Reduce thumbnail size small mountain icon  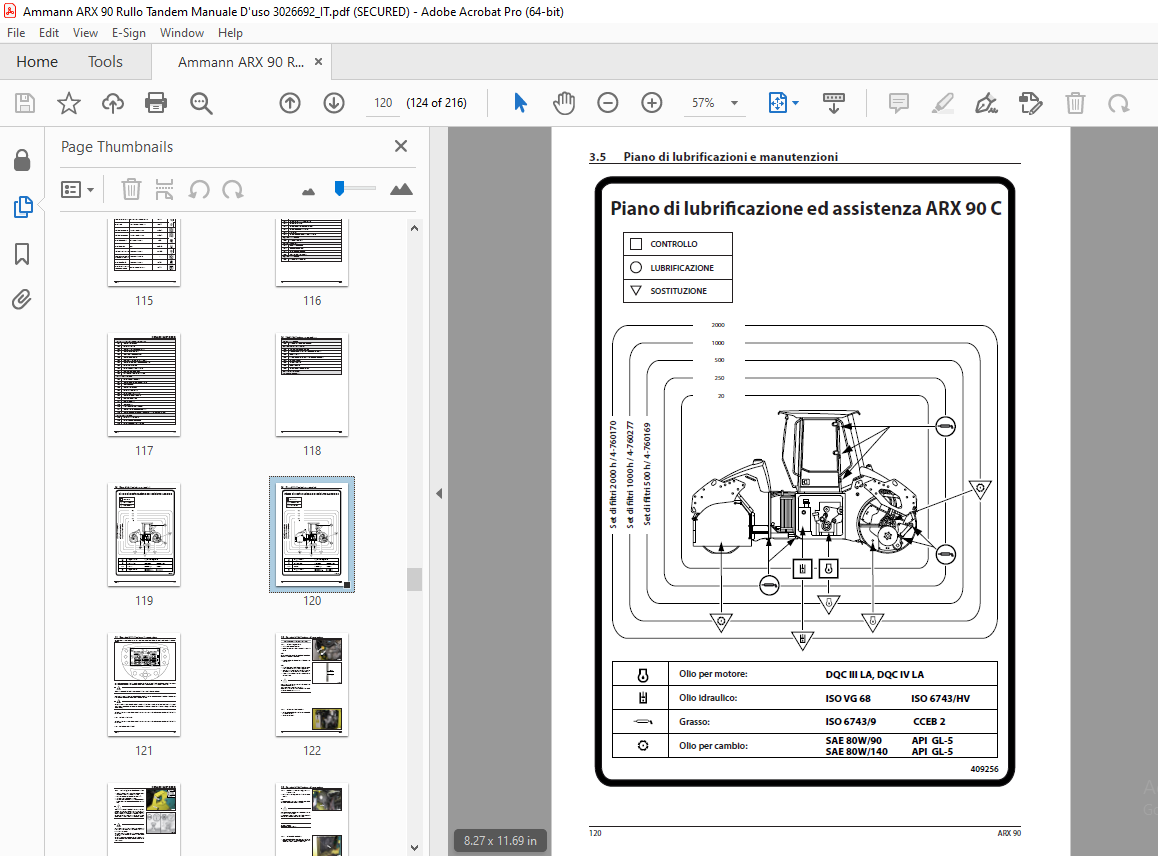point(309,191)
